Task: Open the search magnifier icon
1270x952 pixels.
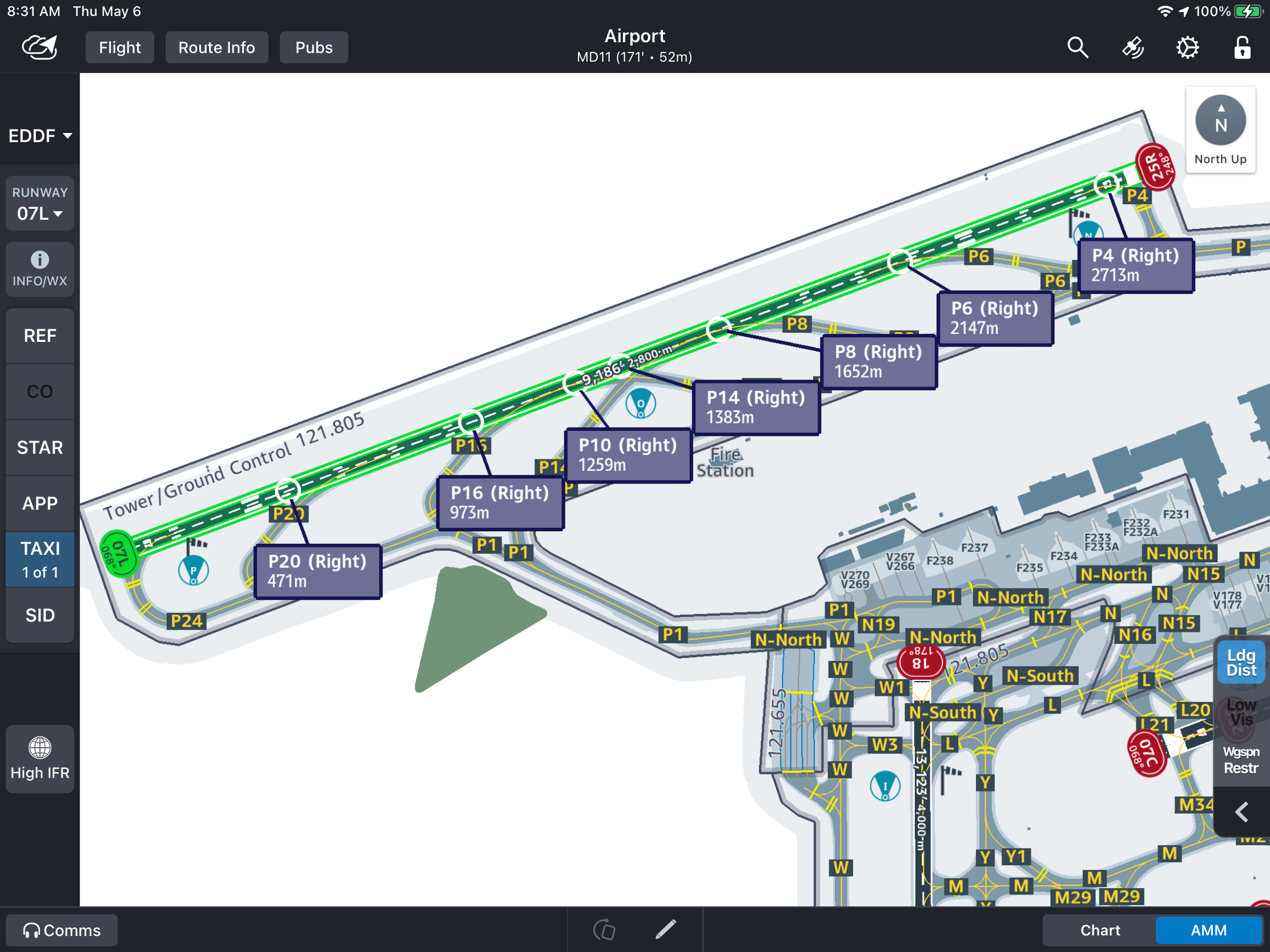Action: tap(1077, 47)
